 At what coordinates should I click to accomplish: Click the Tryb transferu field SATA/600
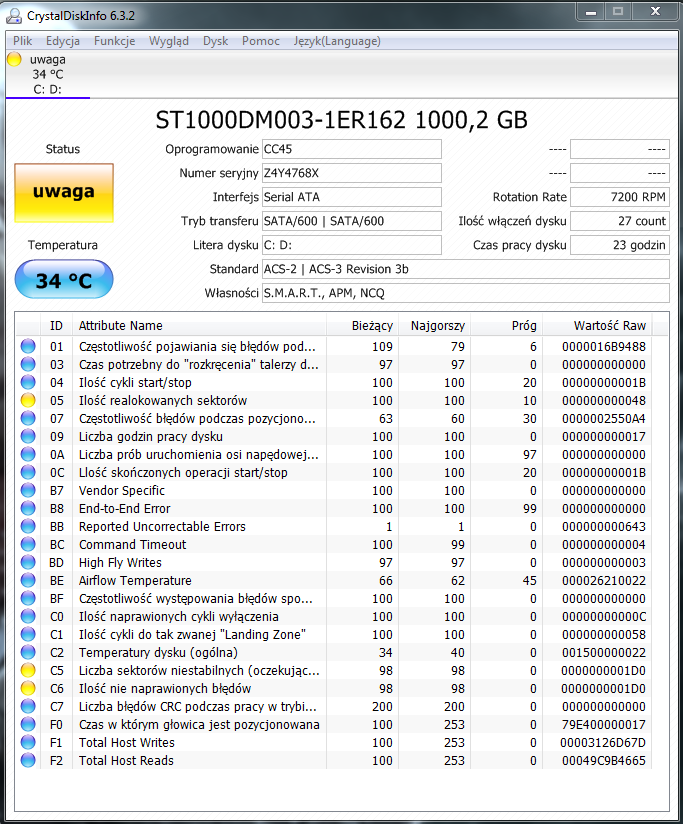[352, 221]
